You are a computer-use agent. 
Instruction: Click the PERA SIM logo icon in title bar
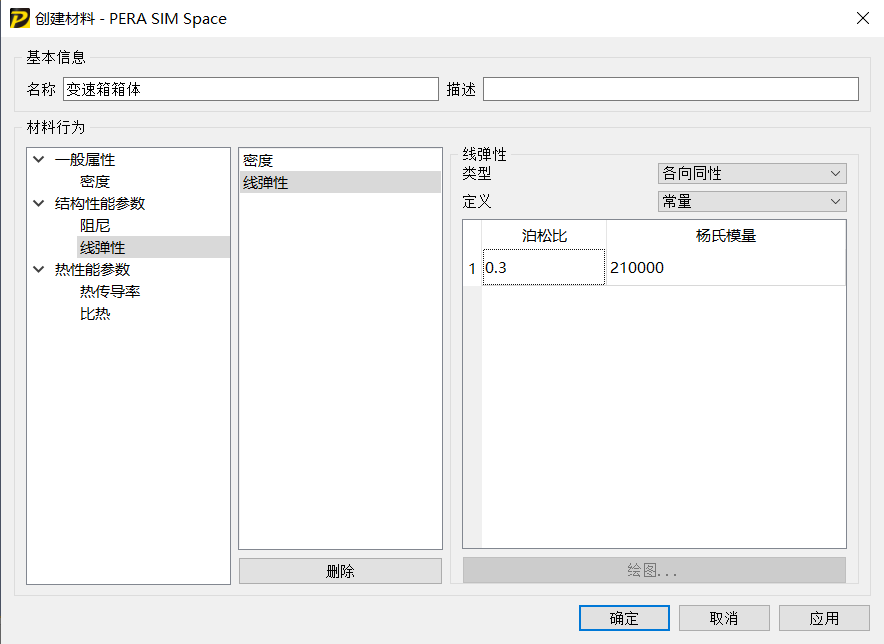pos(17,18)
